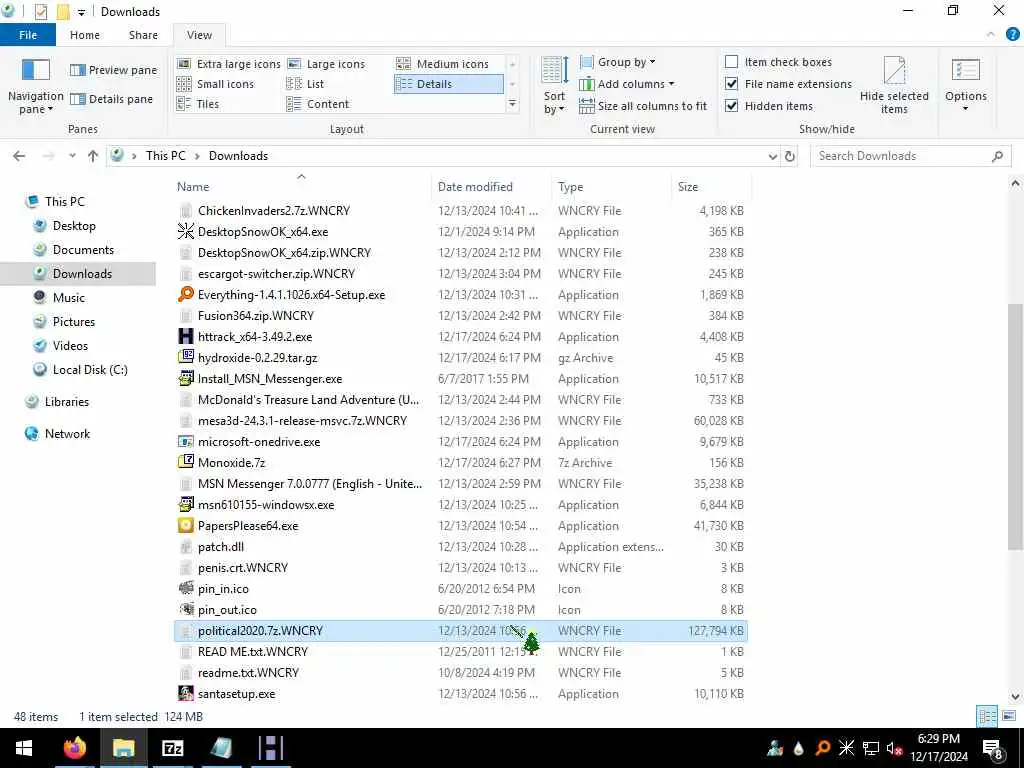The width and height of the screenshot is (1024, 768).
Task: Switch to List layout
Action: (x=305, y=84)
